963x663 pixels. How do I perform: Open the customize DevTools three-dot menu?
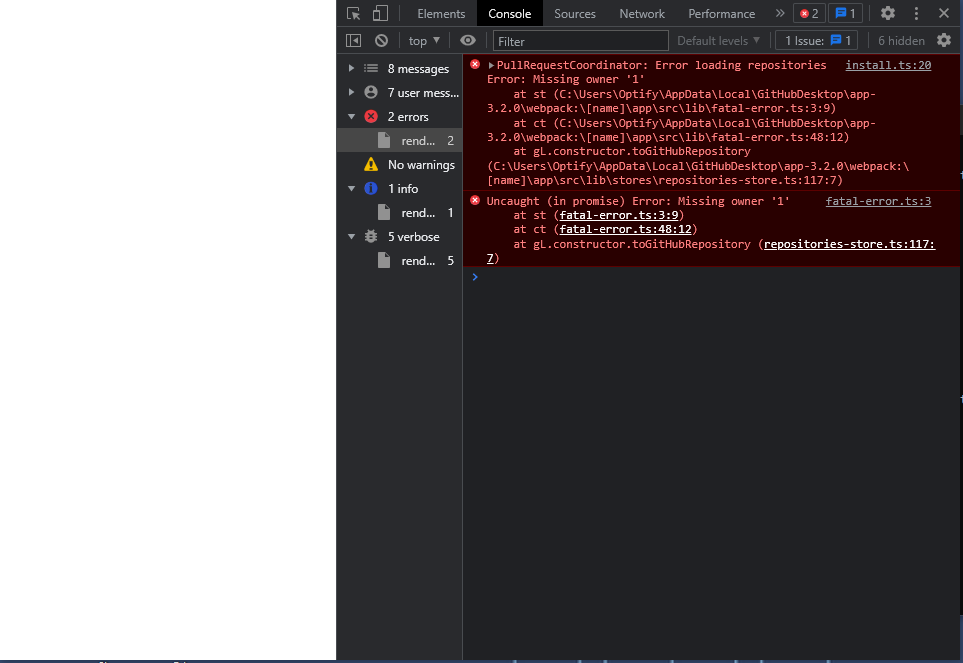pyautogui.click(x=916, y=13)
